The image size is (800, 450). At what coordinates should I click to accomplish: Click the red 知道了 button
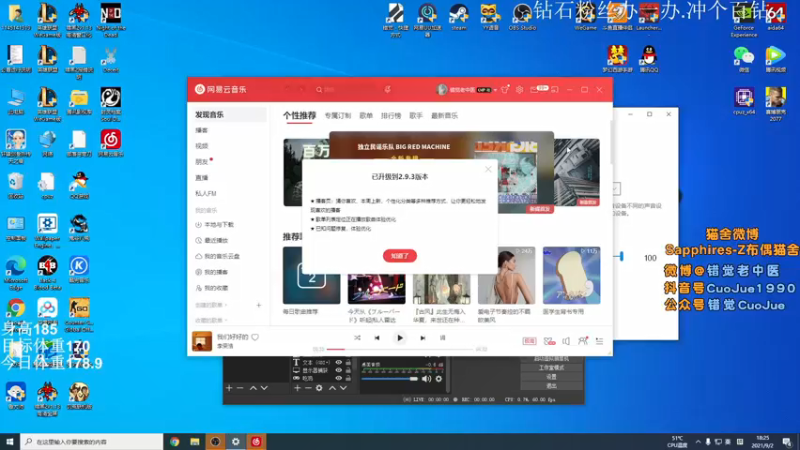[399, 256]
